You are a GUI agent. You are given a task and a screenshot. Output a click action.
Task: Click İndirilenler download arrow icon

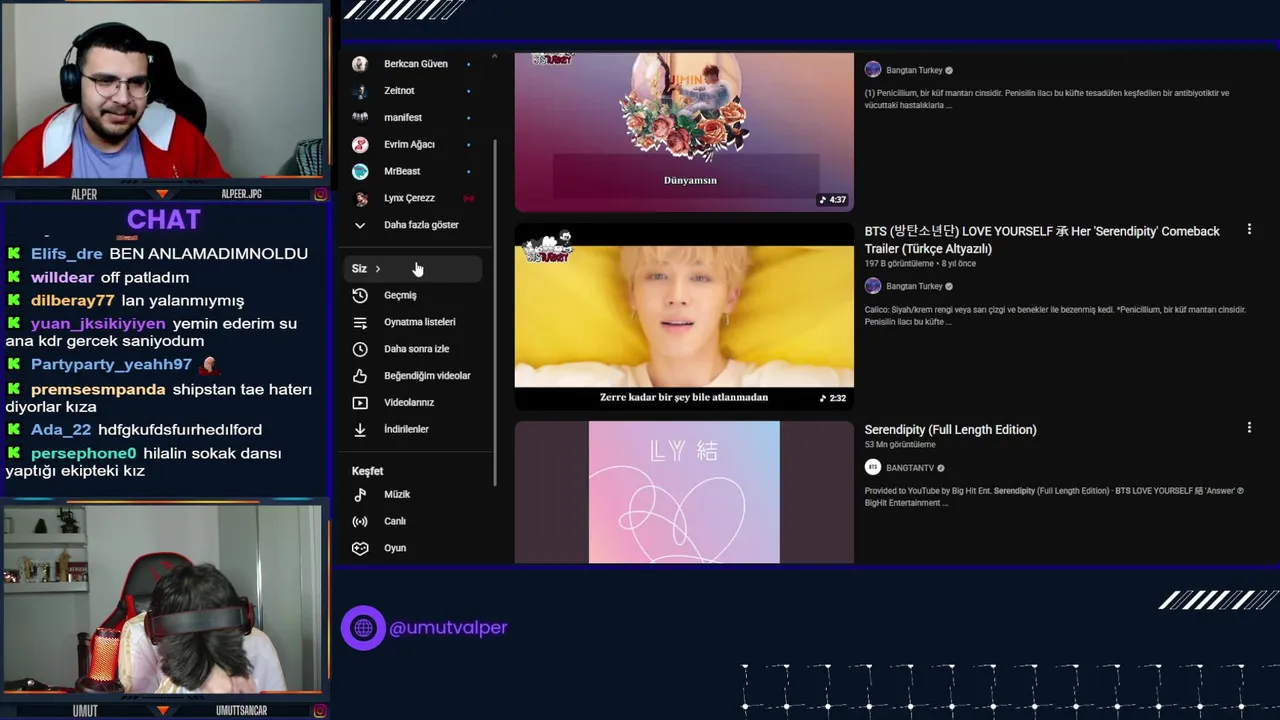[x=360, y=429]
